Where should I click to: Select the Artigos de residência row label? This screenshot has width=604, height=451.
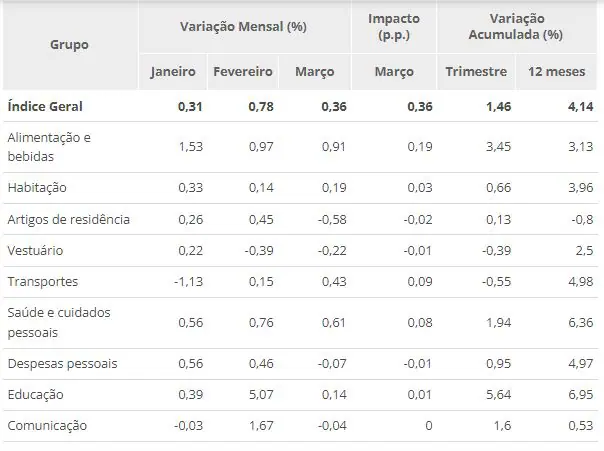pyautogui.click(x=69, y=220)
